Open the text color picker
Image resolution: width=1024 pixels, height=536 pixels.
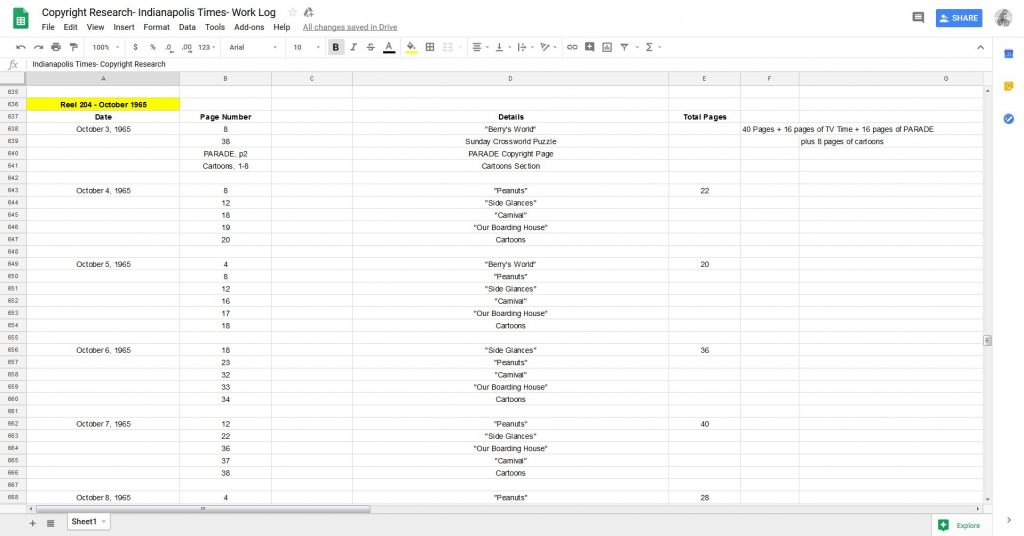point(389,47)
